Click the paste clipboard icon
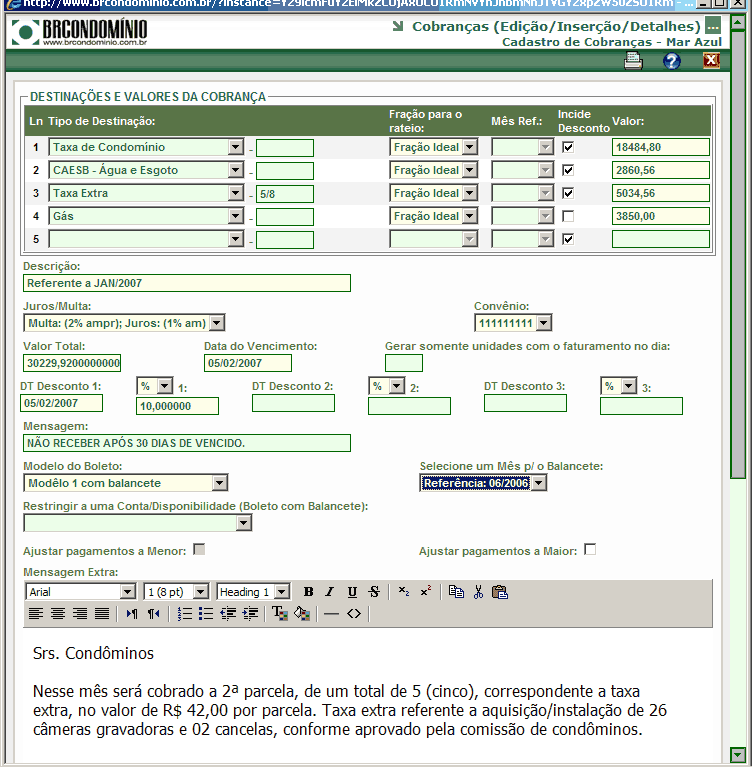Viewport: 752px width, 768px height. 500,592
